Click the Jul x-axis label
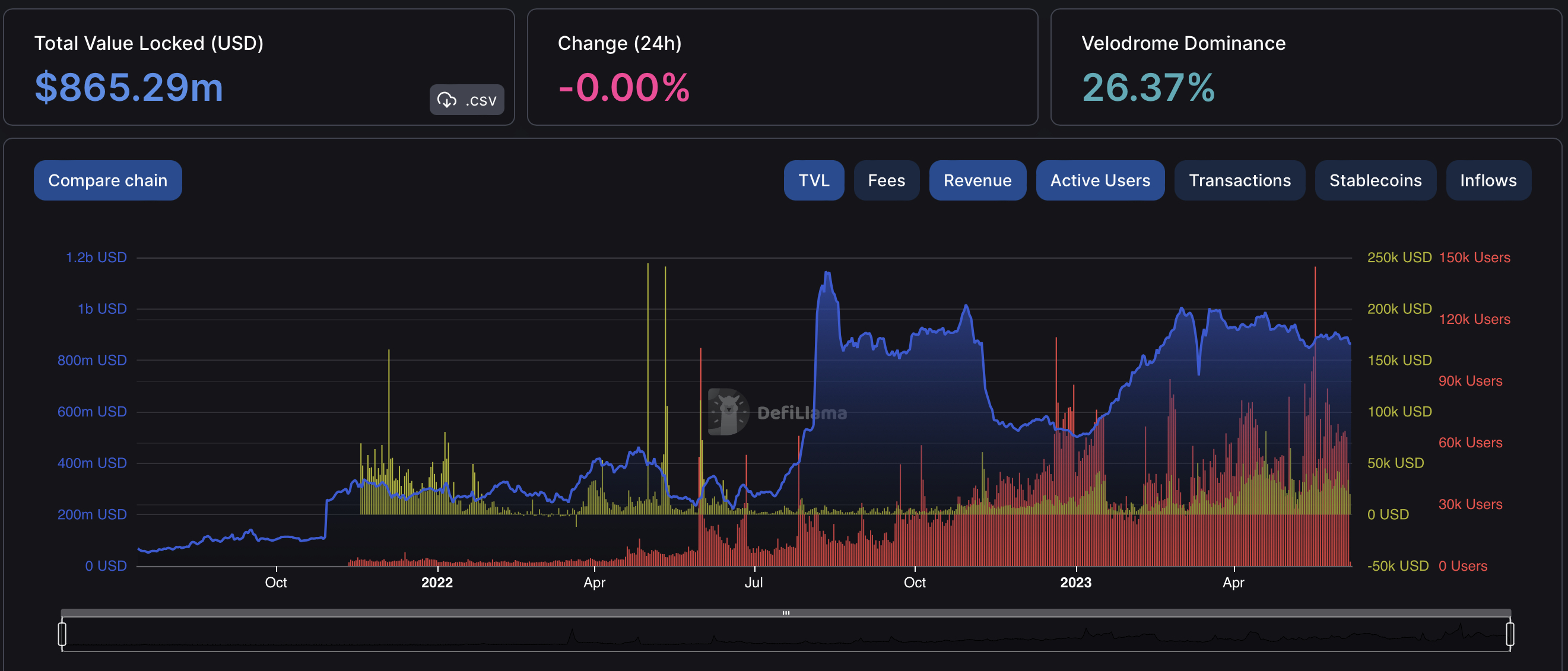The image size is (1568, 671). pyautogui.click(x=754, y=583)
